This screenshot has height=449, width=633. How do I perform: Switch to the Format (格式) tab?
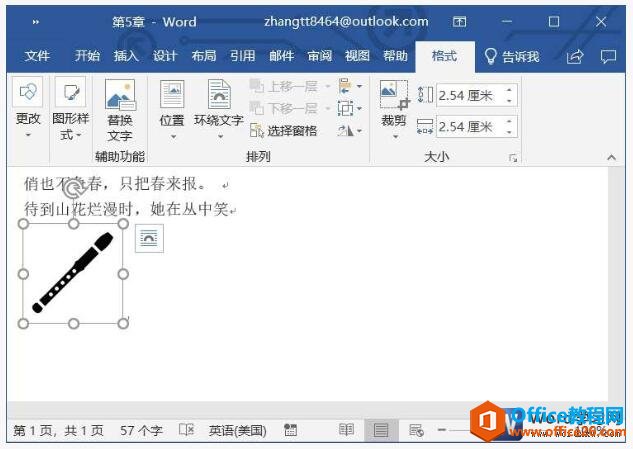[444, 56]
